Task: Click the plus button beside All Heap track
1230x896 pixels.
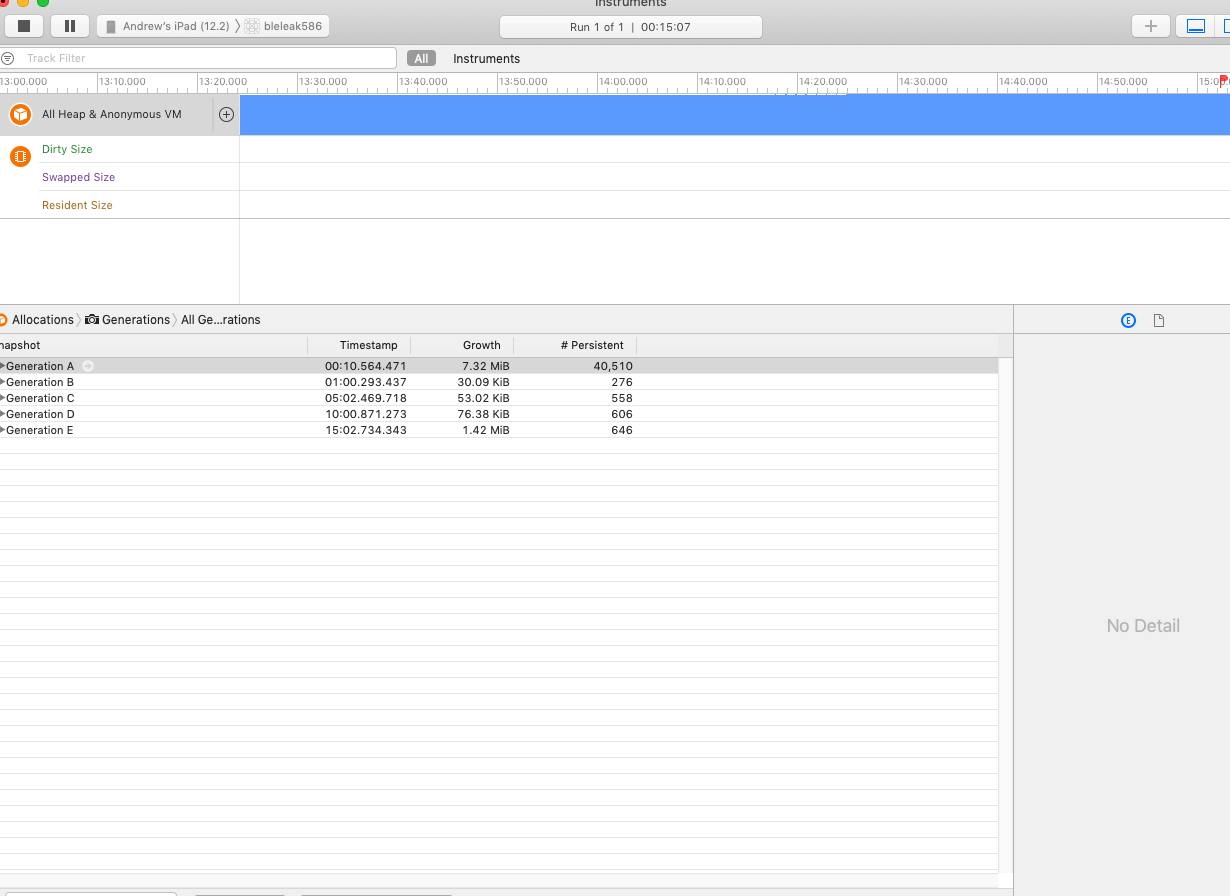Action: (x=226, y=114)
